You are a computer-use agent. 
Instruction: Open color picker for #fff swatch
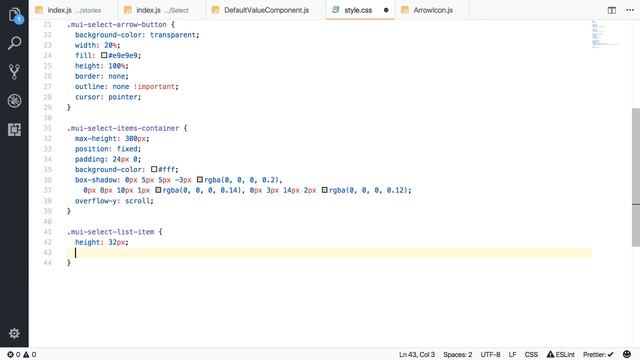[154, 169]
